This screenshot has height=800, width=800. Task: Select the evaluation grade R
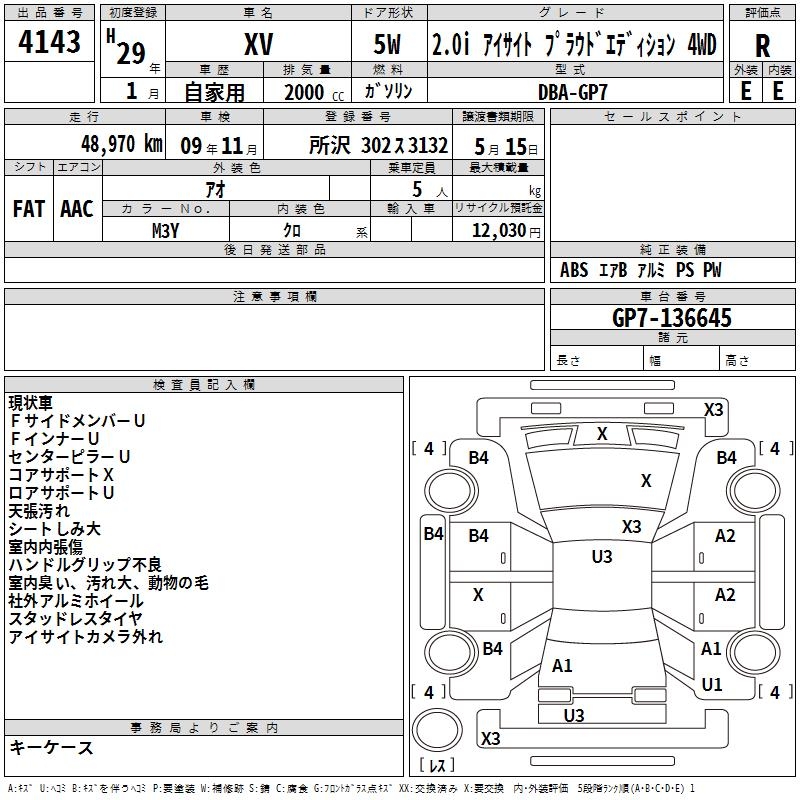click(763, 46)
